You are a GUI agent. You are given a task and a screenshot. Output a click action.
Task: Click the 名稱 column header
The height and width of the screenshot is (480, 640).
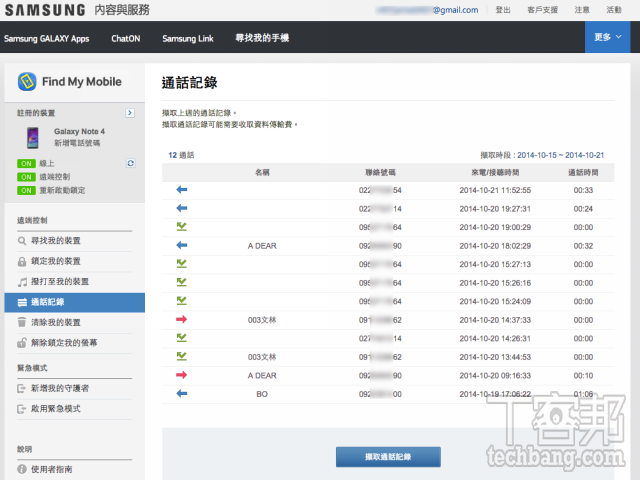click(262, 173)
